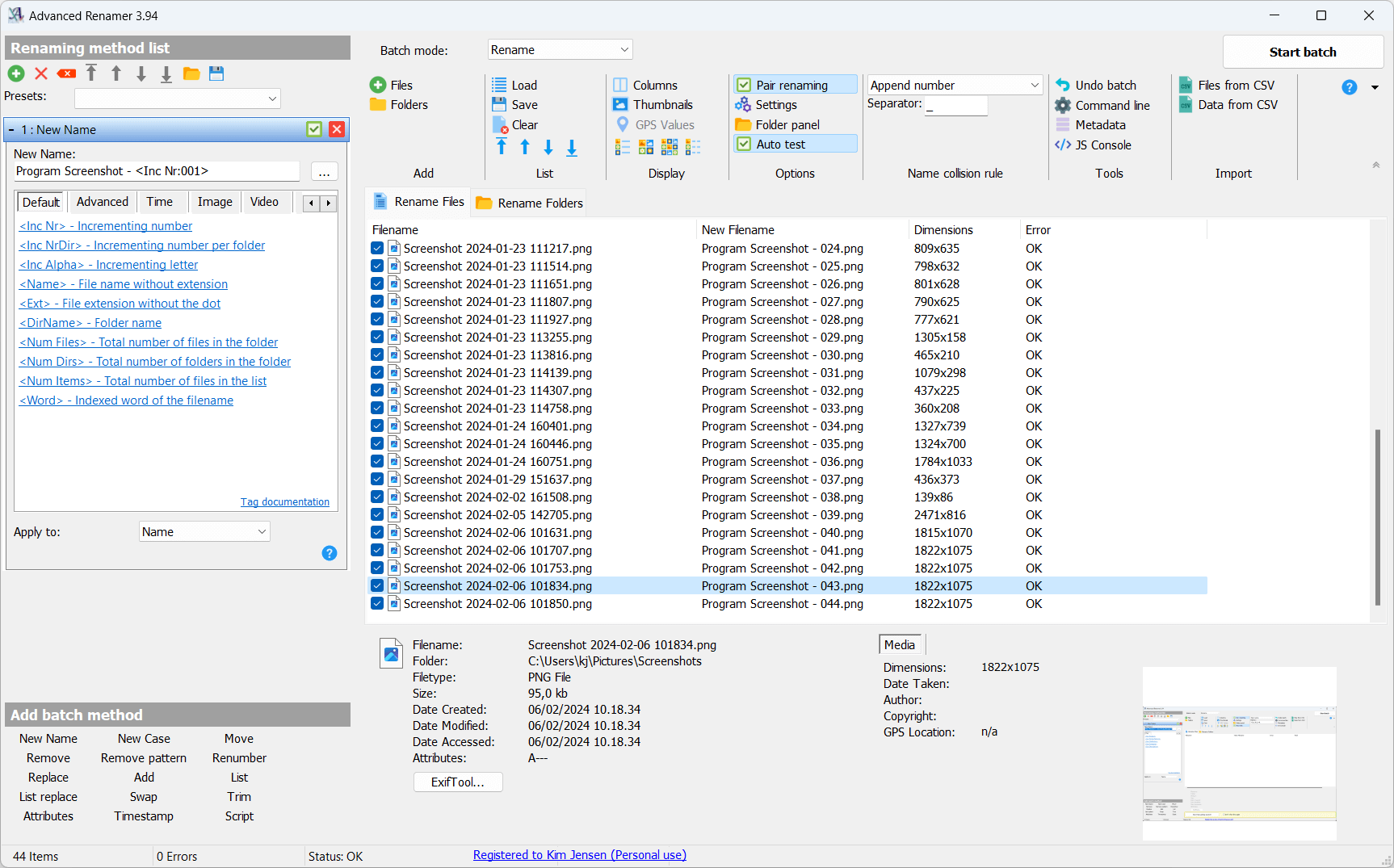
Task: Click the Start batch button
Action: click(1303, 51)
